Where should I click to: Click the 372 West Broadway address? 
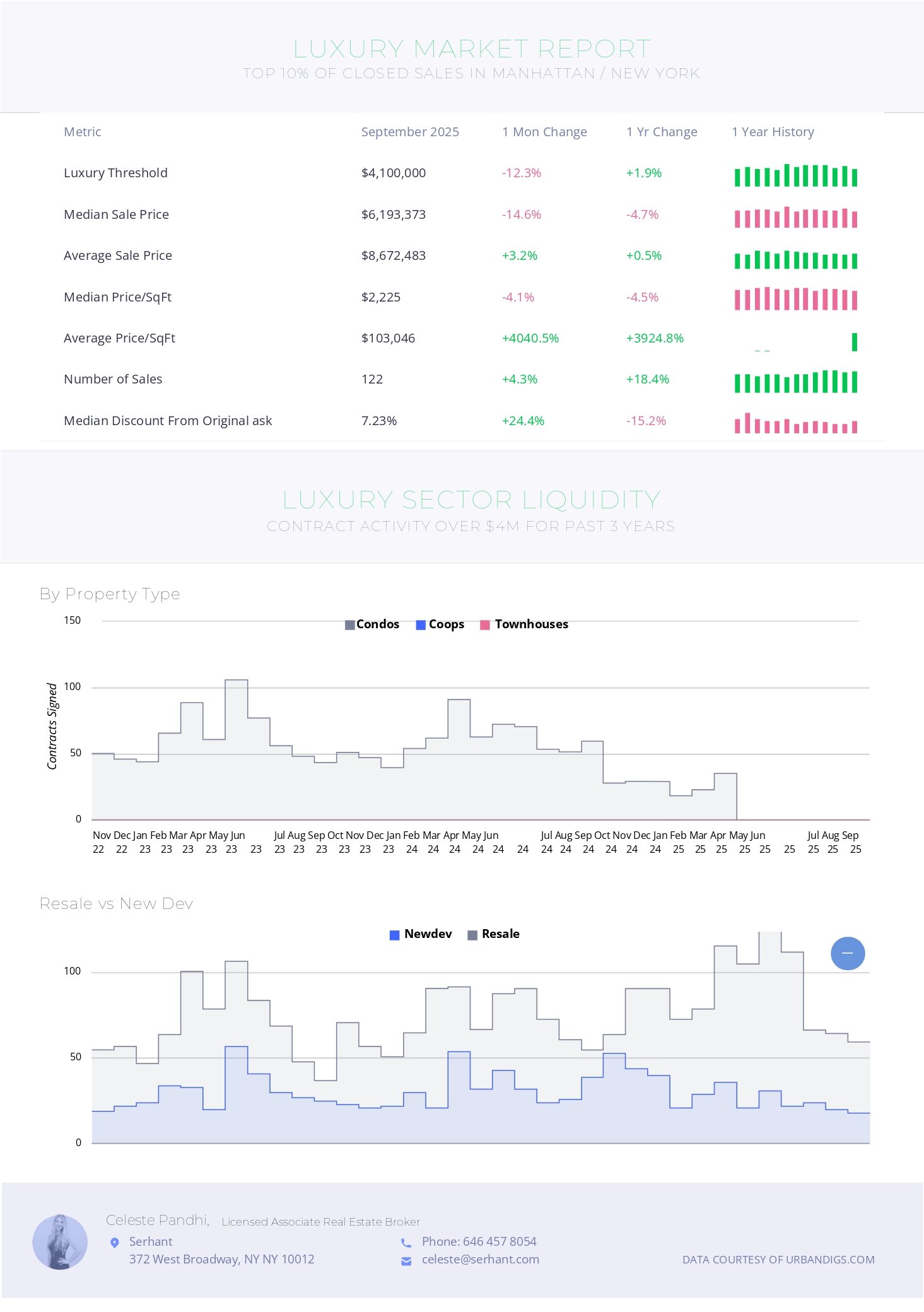[221, 1259]
